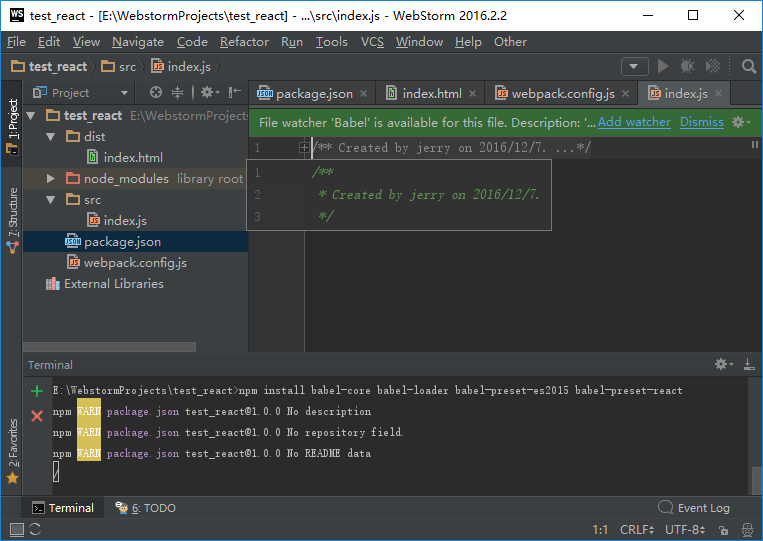The height and width of the screenshot is (541, 763).
Task: Click Collapse All icon in Project panel
Action: (178, 92)
